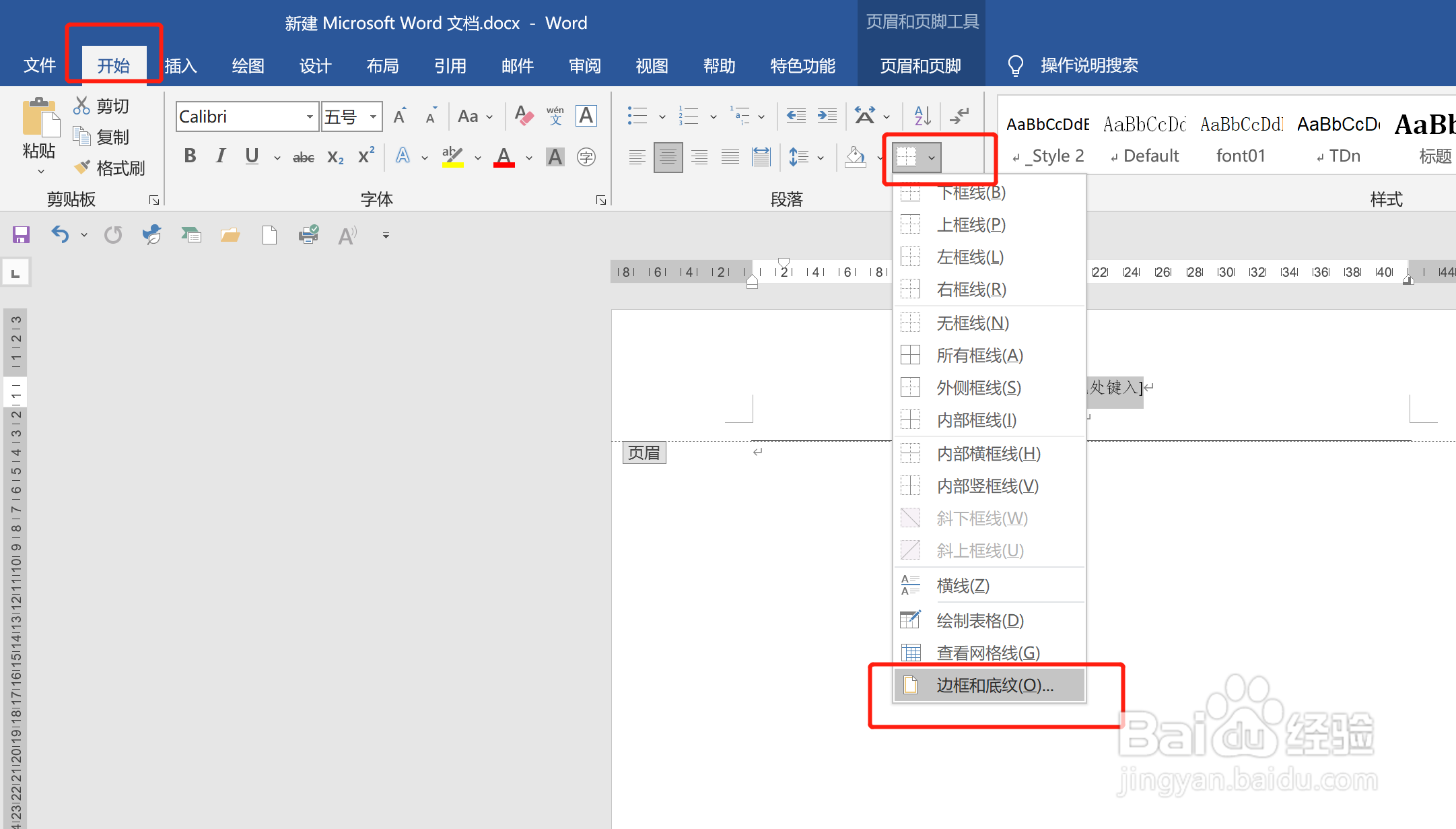The image size is (1456, 829).
Task: Apply the font01 style
Action: [x=1241, y=139]
